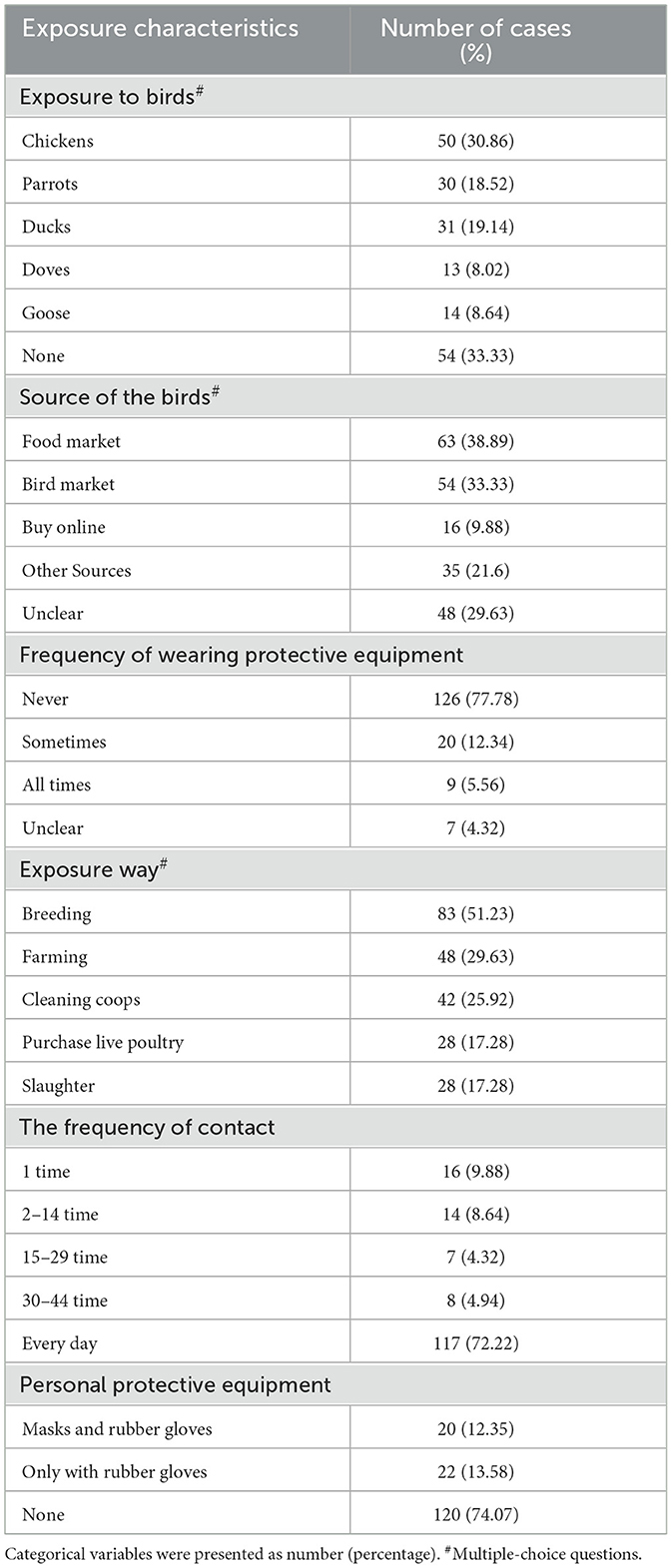Screen dimensions: 672x1568
Task: Select the Every day value 117 (72.22)
Action: pyautogui.click(x=475, y=1343)
